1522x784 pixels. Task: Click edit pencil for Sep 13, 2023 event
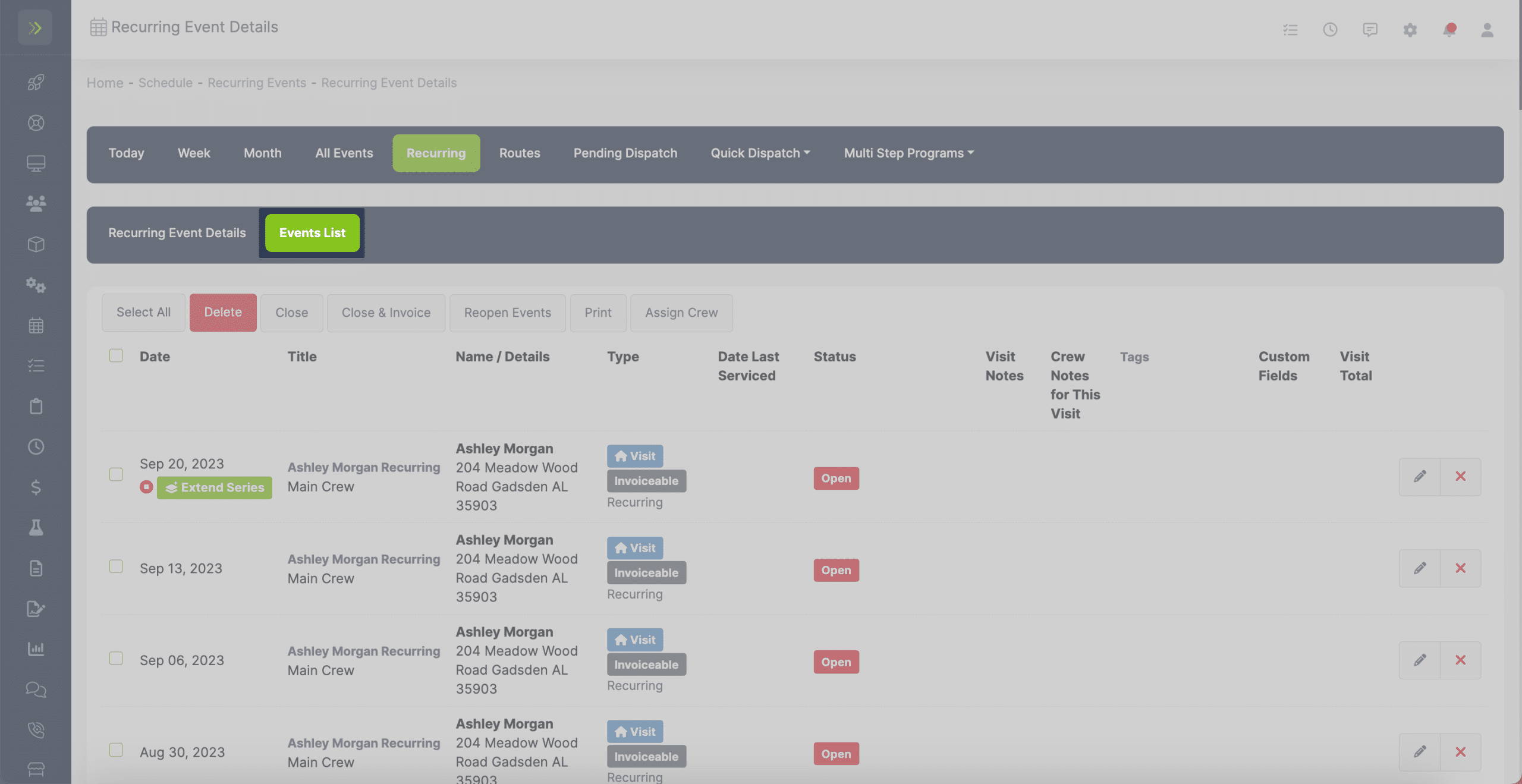coord(1420,568)
